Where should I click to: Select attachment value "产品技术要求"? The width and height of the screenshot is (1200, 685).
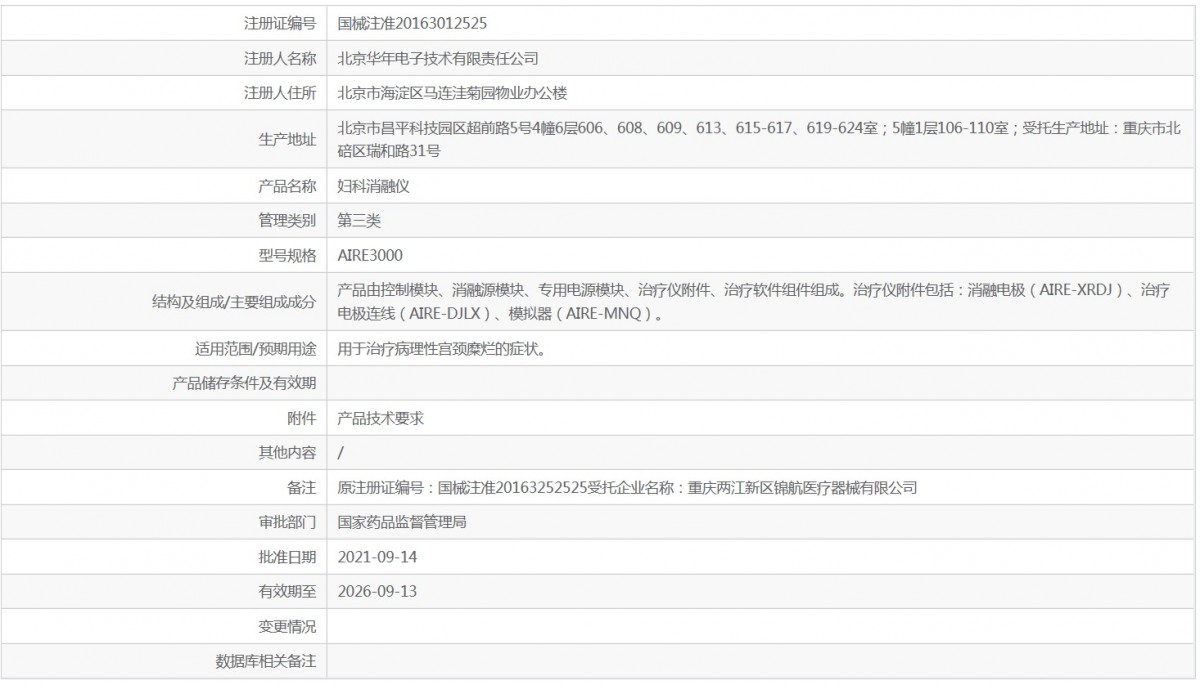click(381, 418)
